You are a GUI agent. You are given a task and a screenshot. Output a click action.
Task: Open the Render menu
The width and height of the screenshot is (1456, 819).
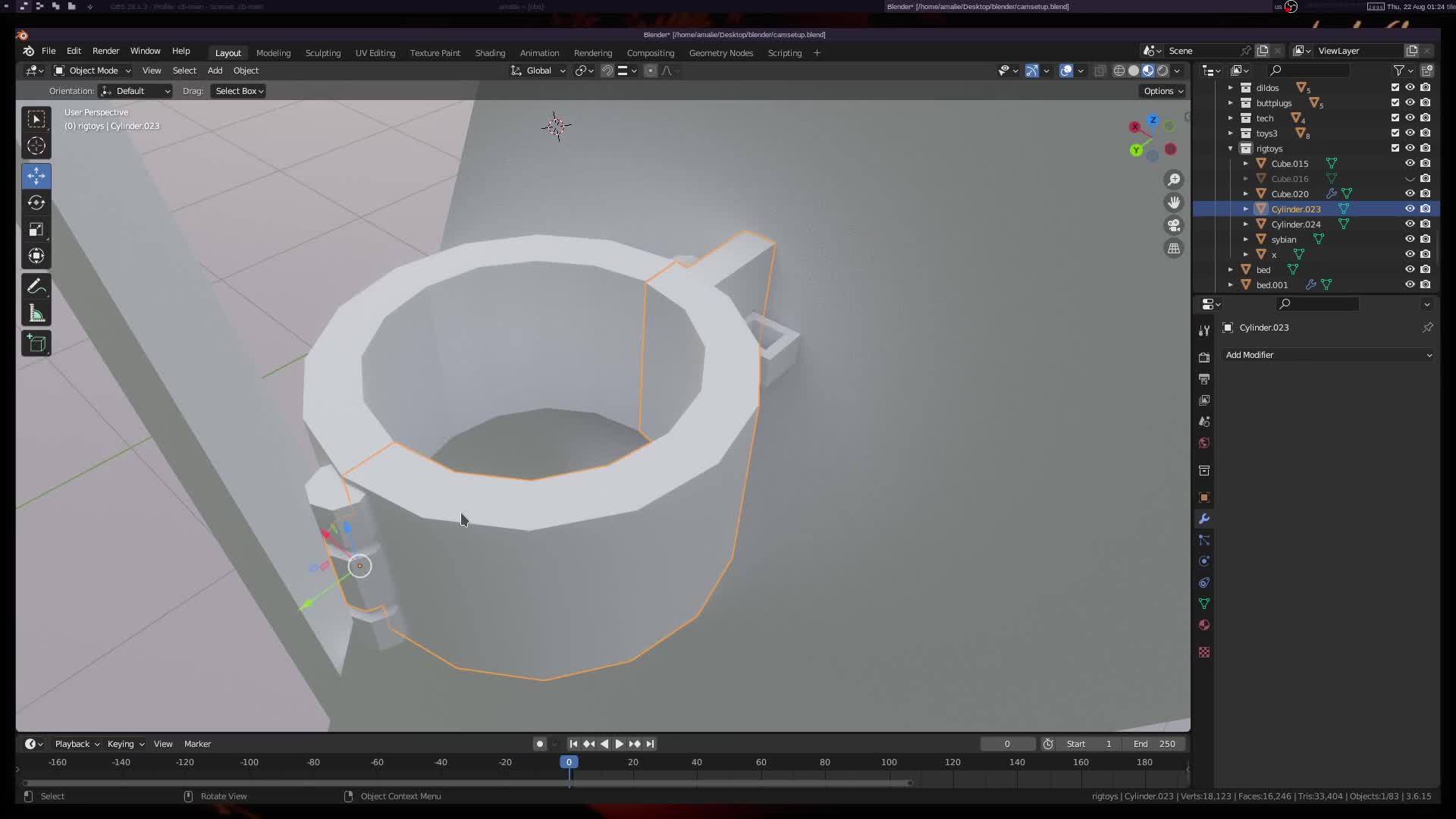[105, 51]
